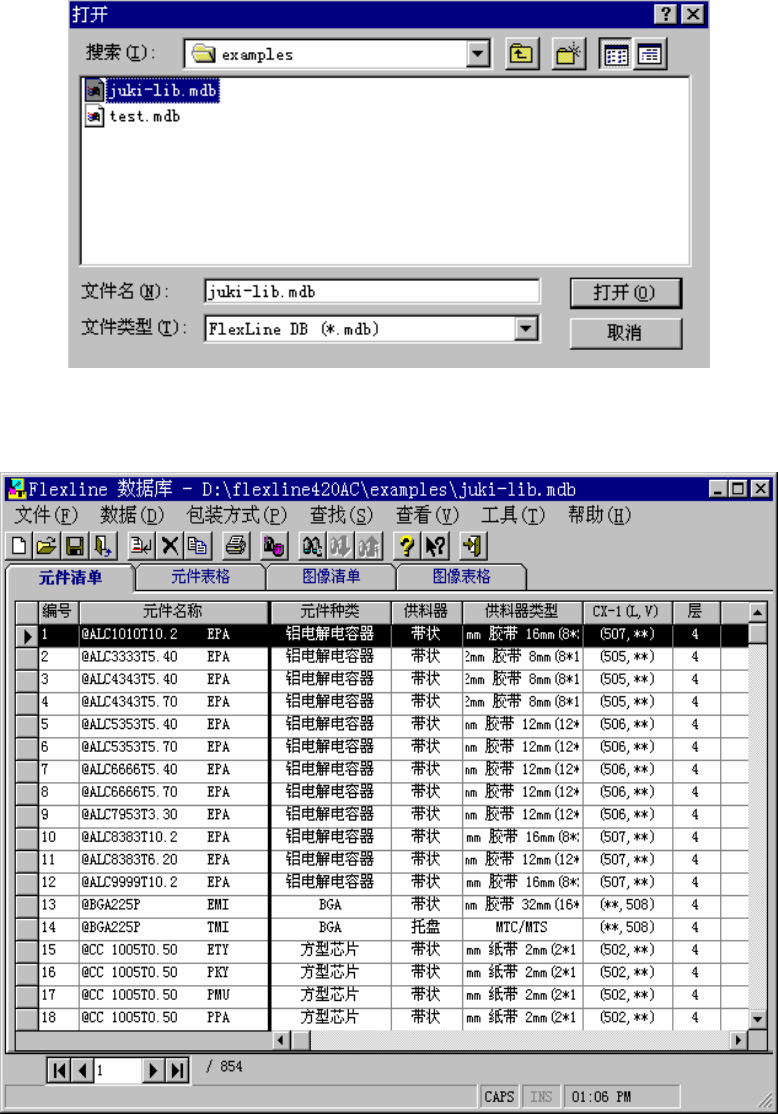Screen dimensions: 778x1114
Task: Open the 查找(S) menu
Action: pos(342,515)
